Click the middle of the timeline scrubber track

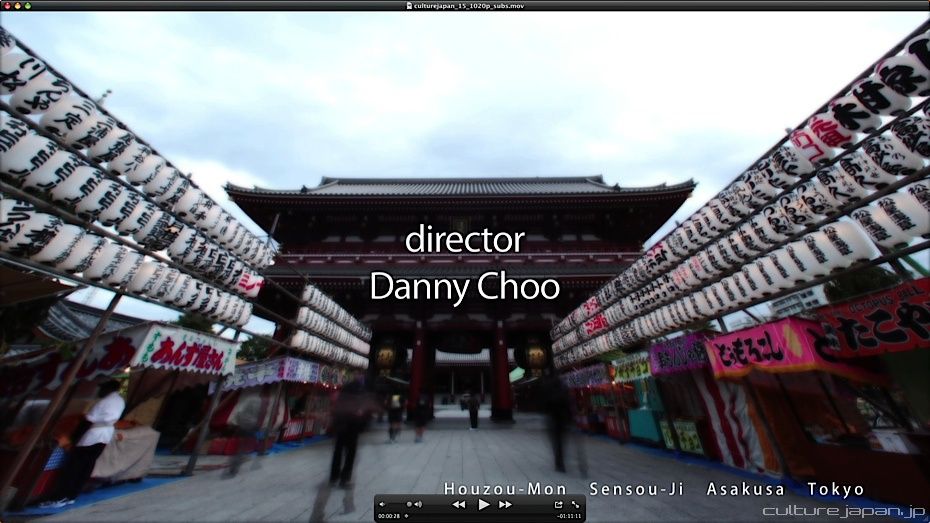click(x=478, y=516)
